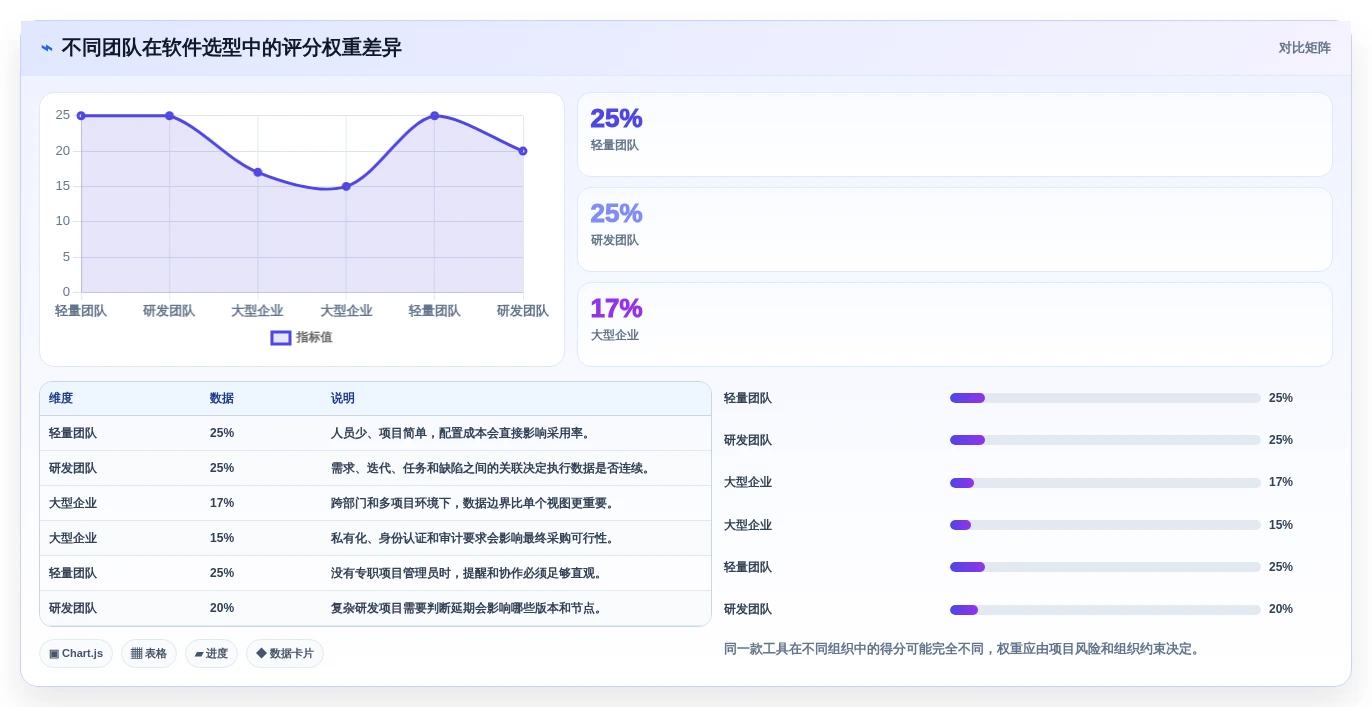This screenshot has height=707, width=1372.
Task: Click the 研发团队 20% progress bar
Action: [x=1105, y=610]
